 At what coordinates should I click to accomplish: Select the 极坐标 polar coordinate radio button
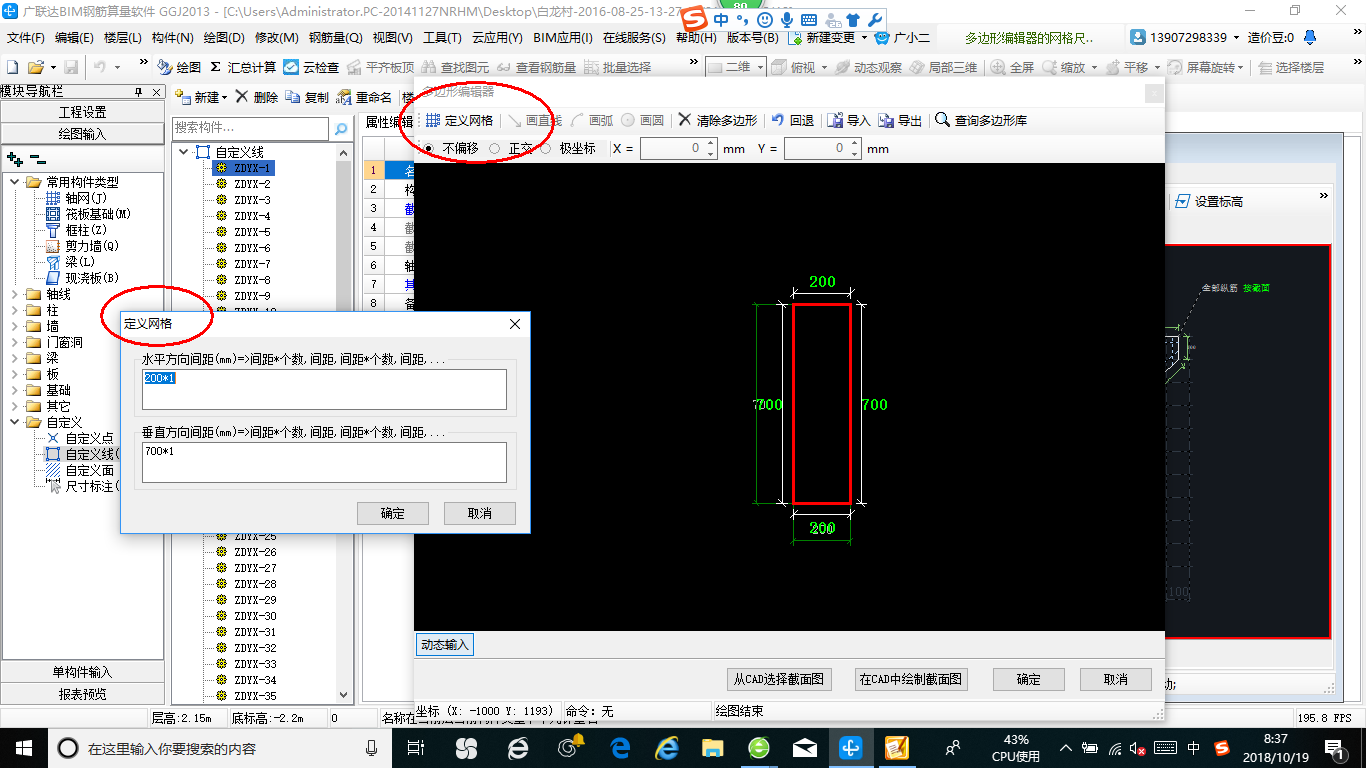coord(545,148)
